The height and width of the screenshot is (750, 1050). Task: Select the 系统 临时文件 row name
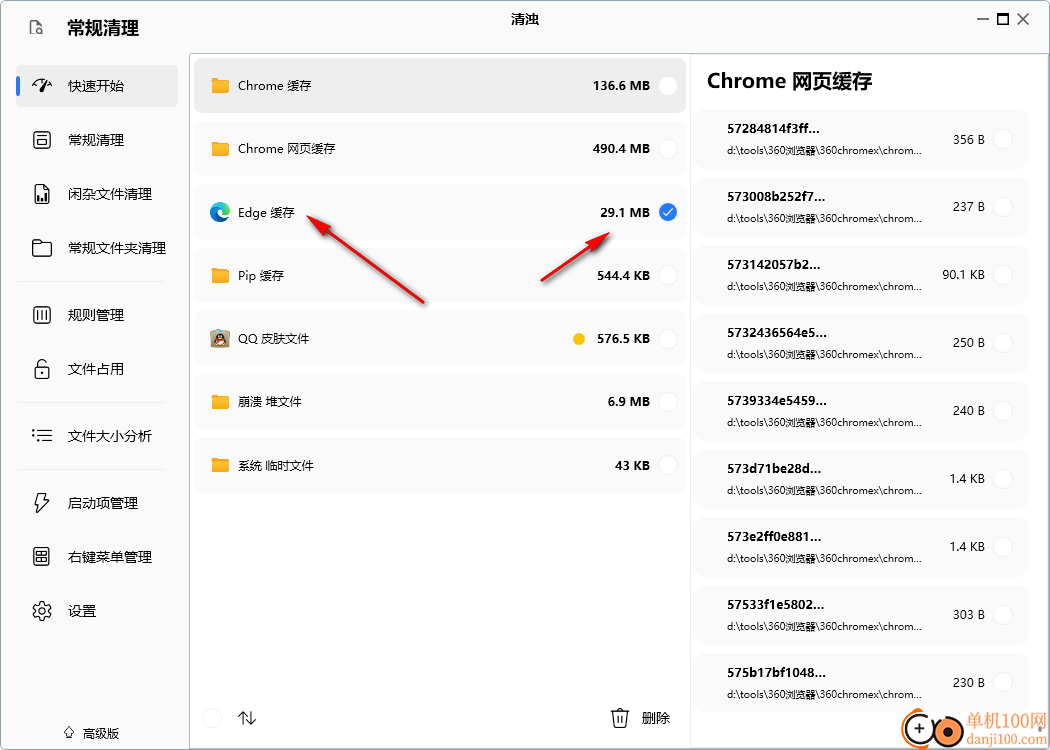[275, 465]
